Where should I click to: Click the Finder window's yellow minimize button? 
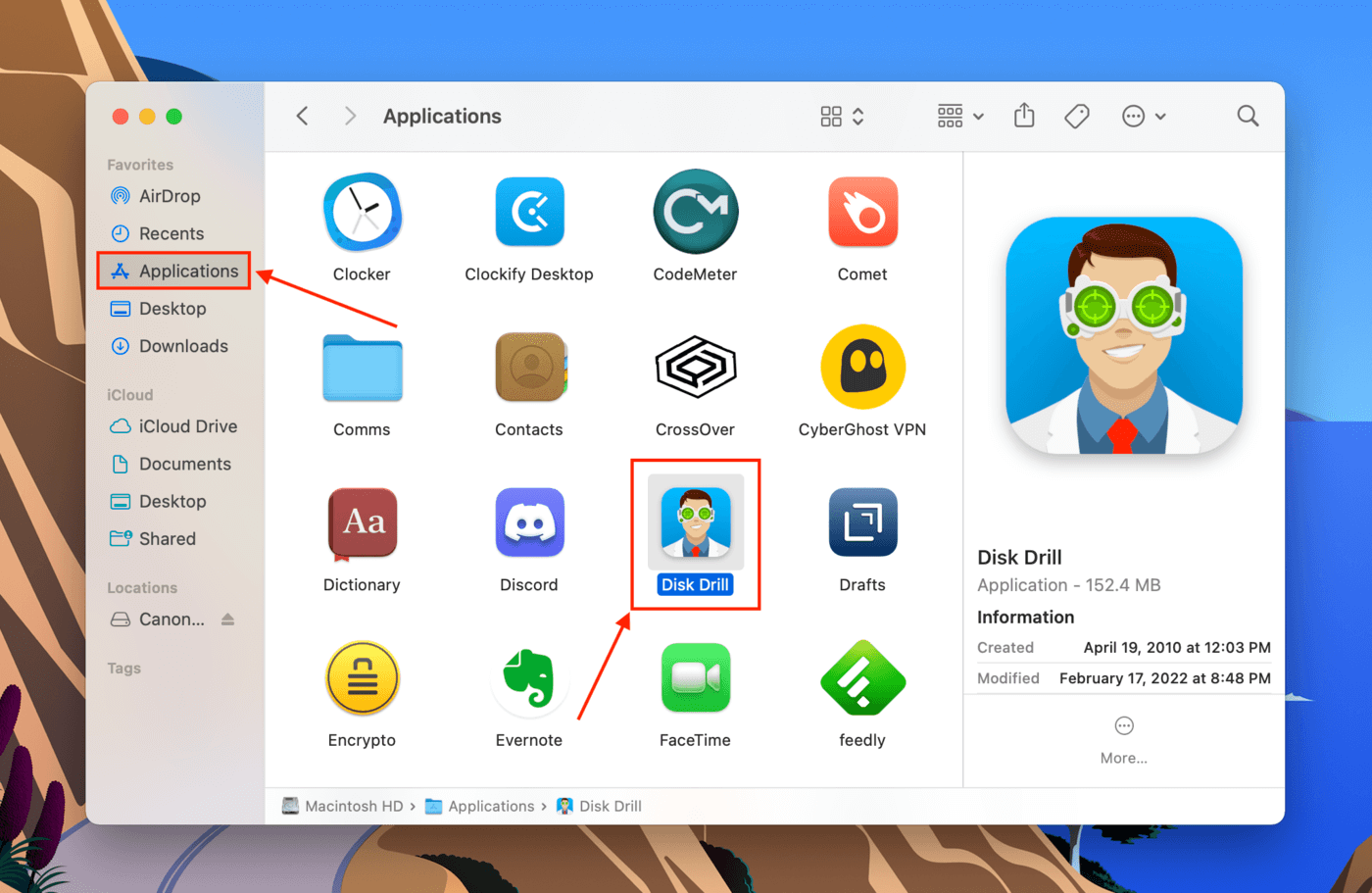[147, 117]
